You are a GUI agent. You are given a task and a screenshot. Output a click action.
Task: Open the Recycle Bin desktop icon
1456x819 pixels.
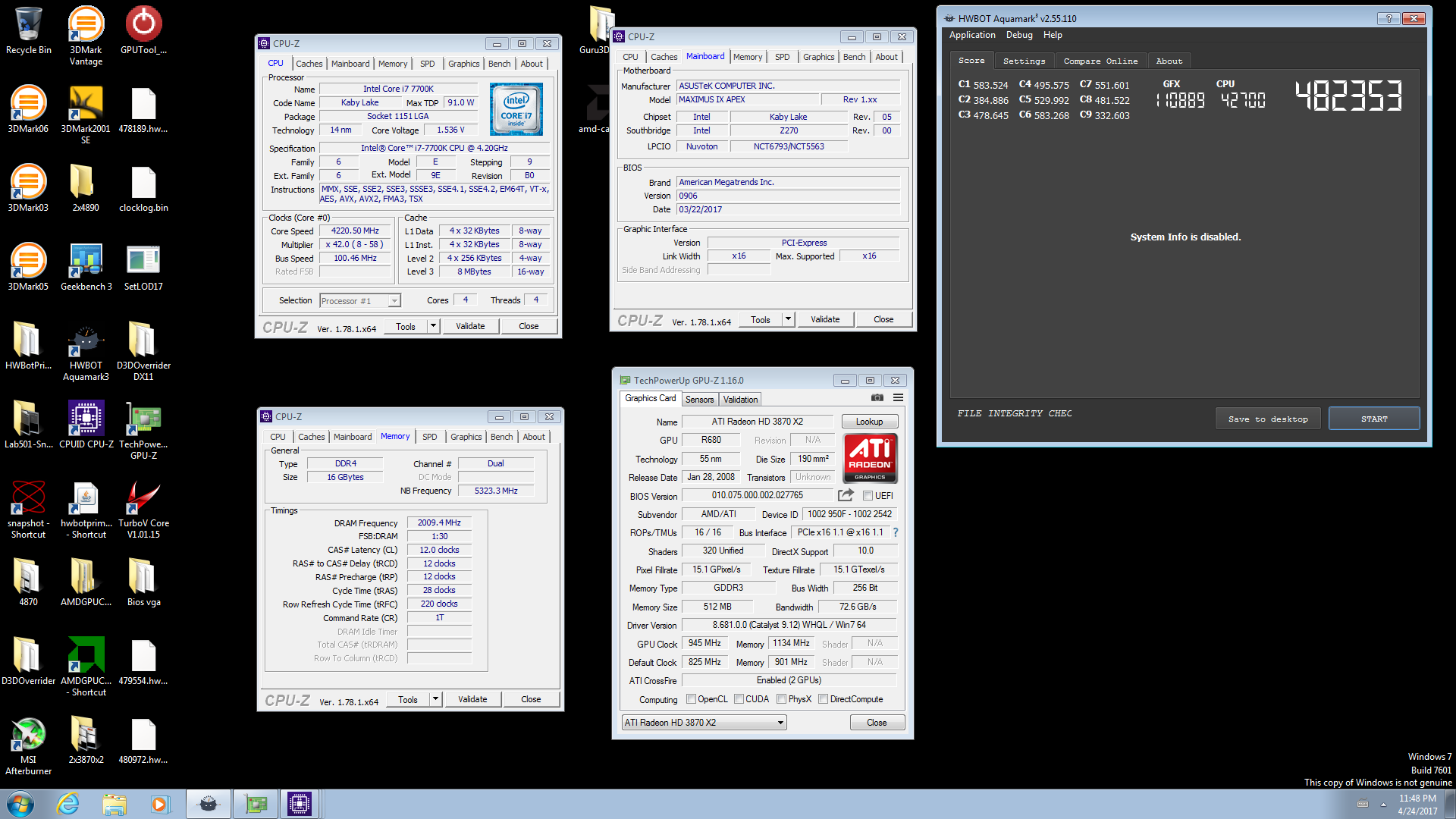tap(29, 30)
